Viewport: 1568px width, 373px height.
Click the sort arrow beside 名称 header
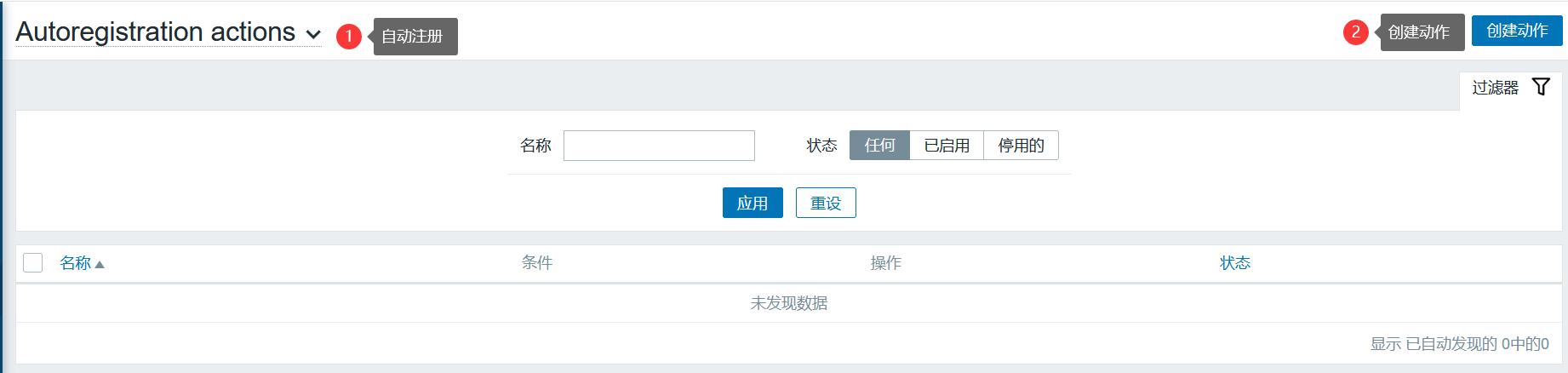(x=100, y=265)
